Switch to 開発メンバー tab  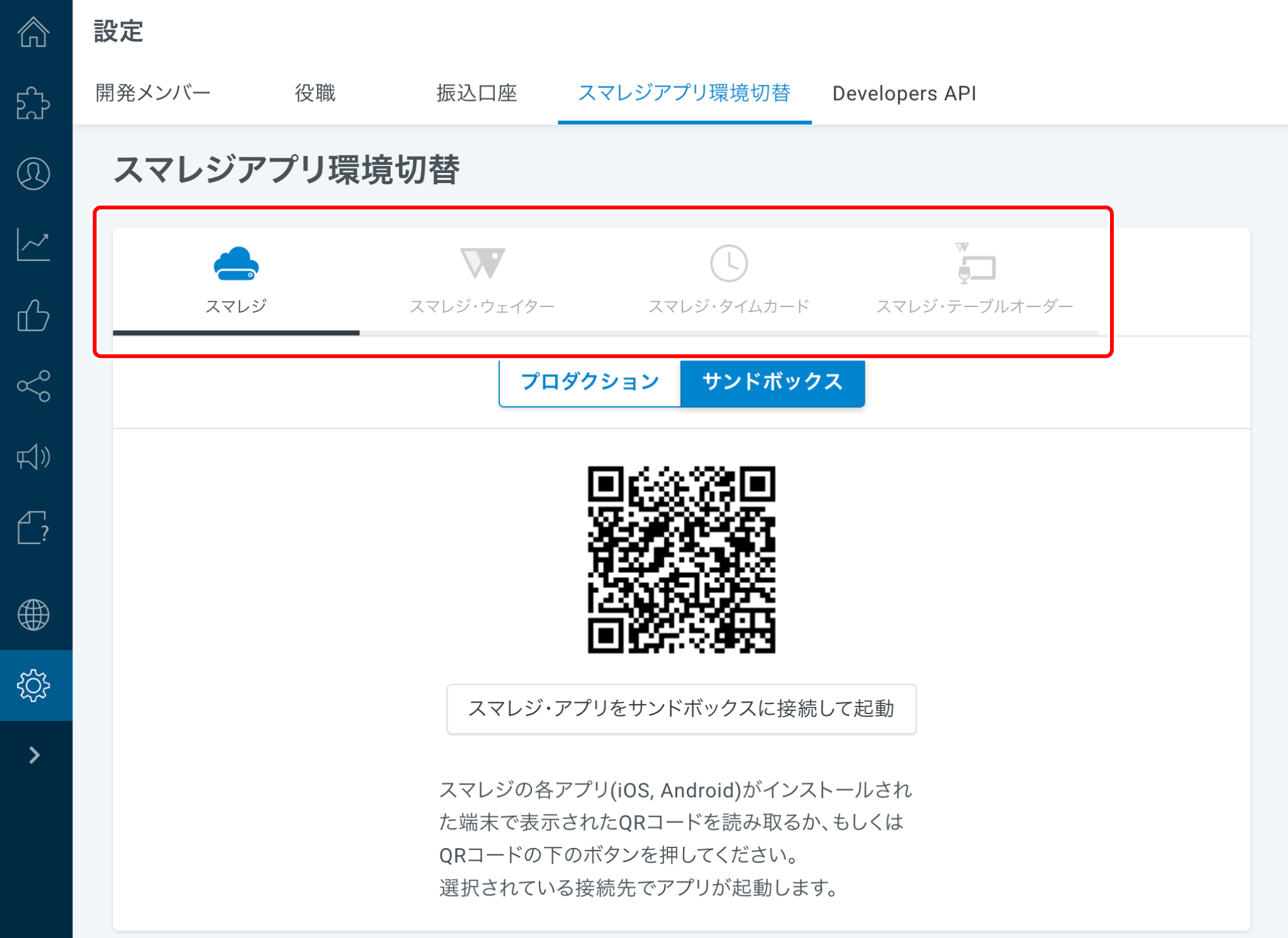[x=153, y=93]
